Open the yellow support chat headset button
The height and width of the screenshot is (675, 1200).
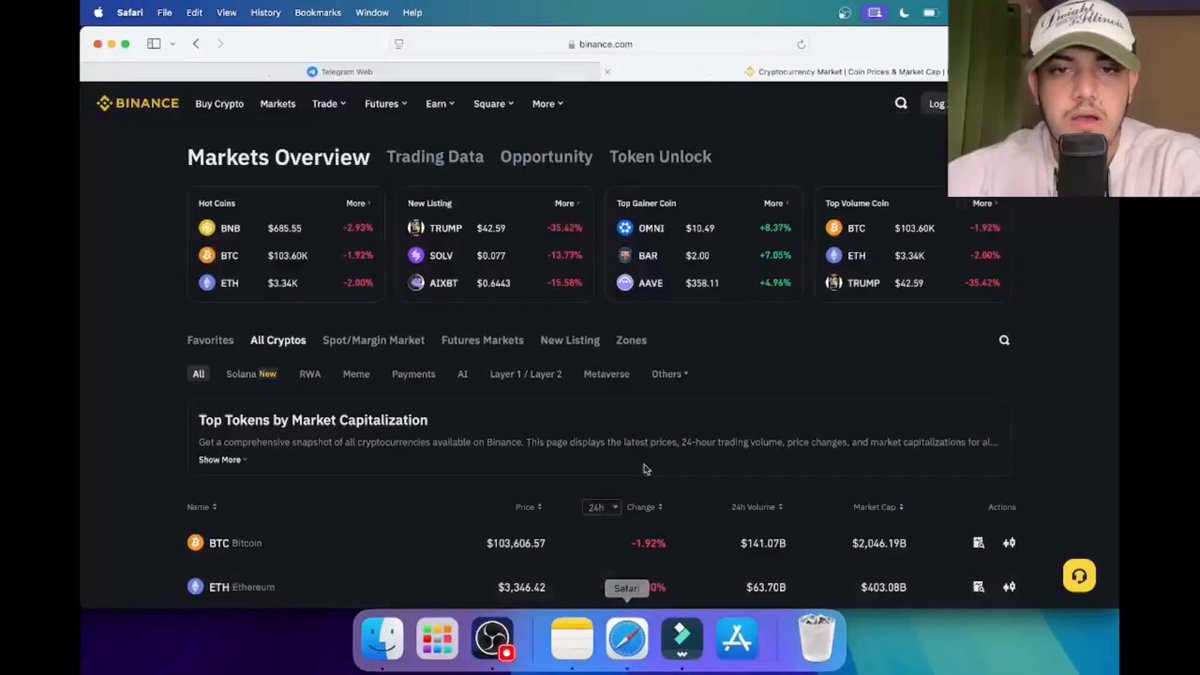coord(1079,576)
